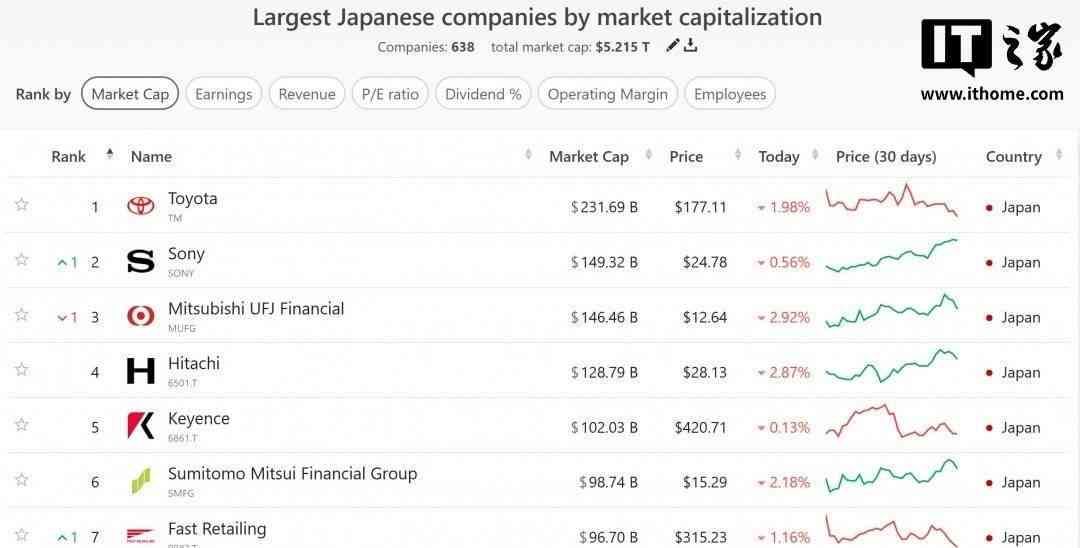Sort table by the Rank column
1080x548 pixels.
click(x=69, y=156)
